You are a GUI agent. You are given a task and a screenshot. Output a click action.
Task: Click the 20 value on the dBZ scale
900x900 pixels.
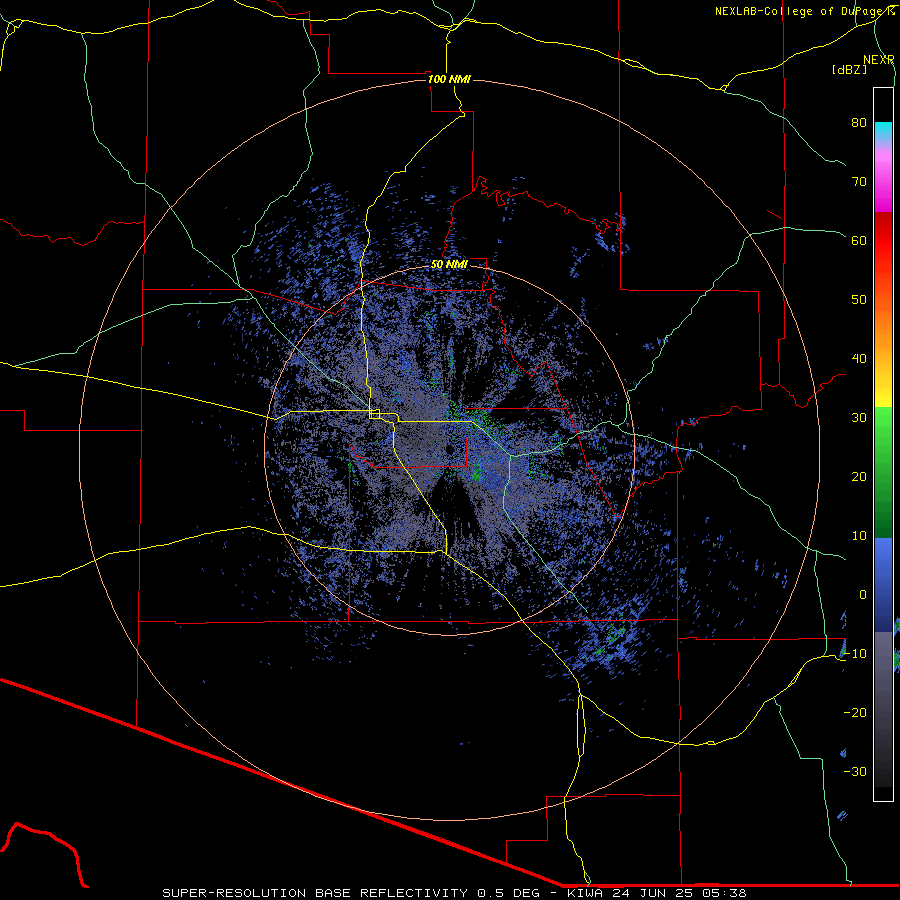coord(859,477)
